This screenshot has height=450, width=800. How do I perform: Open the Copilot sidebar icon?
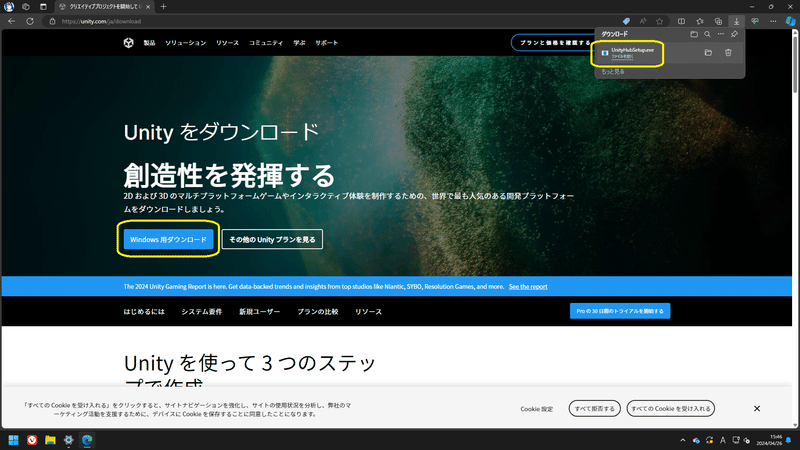(x=790, y=21)
